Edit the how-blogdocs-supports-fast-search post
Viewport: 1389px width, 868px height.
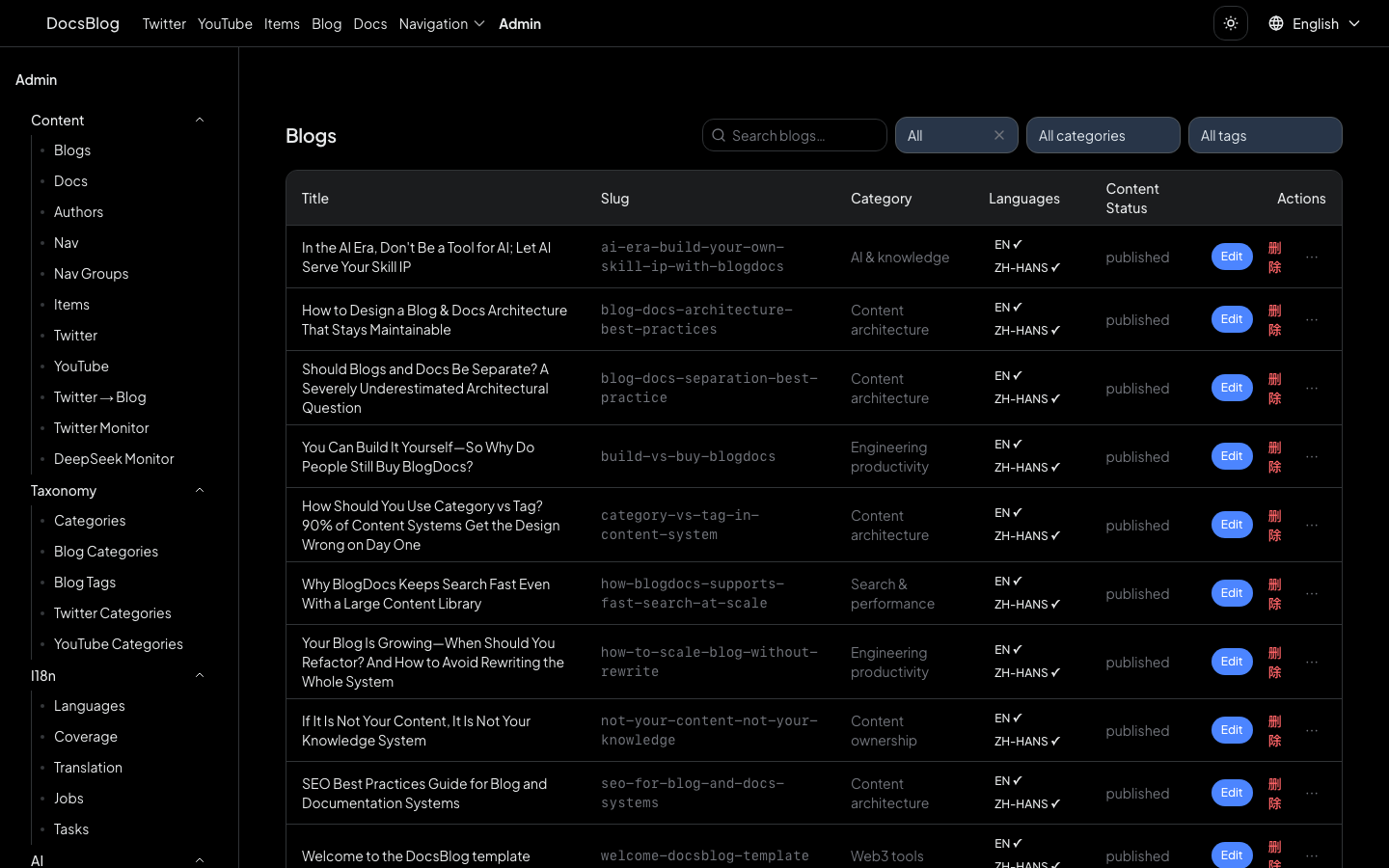coord(1232,593)
